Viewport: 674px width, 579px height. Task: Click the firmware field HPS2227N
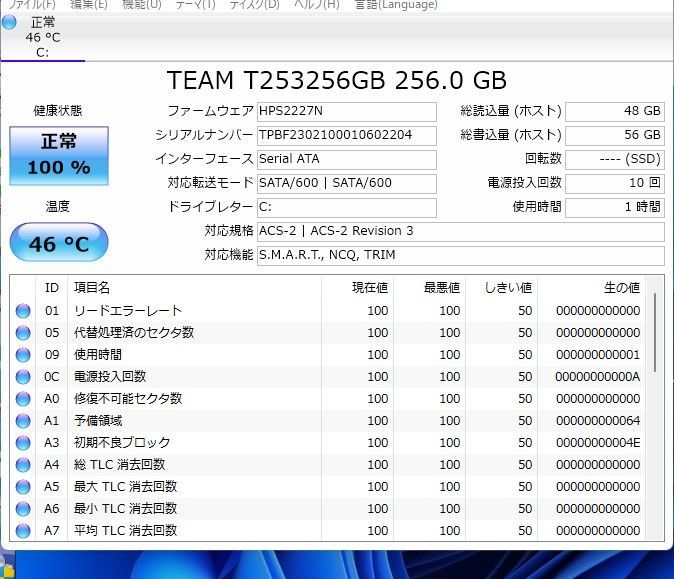point(346,111)
